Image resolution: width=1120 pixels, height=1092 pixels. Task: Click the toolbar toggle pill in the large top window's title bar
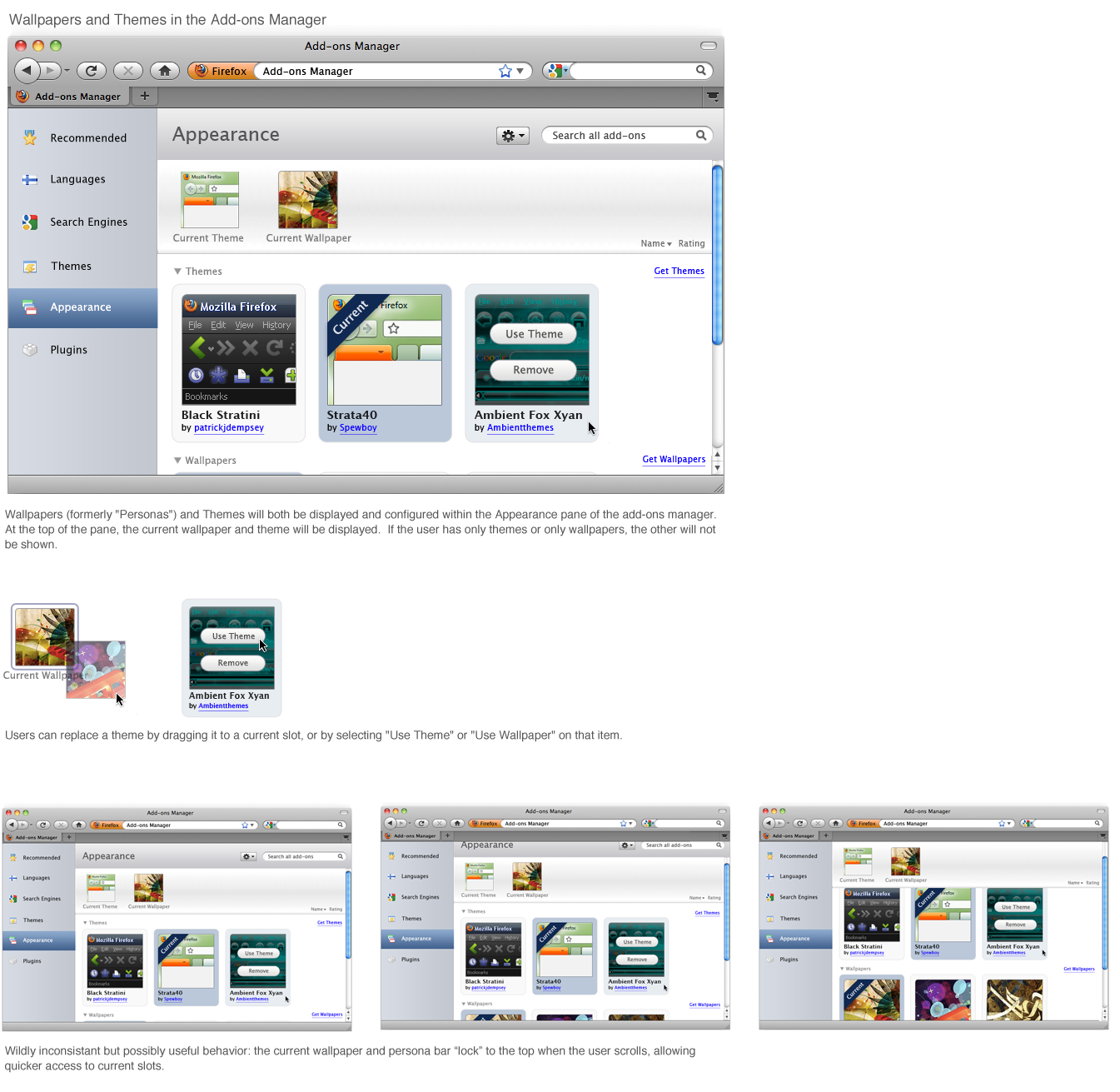click(709, 46)
